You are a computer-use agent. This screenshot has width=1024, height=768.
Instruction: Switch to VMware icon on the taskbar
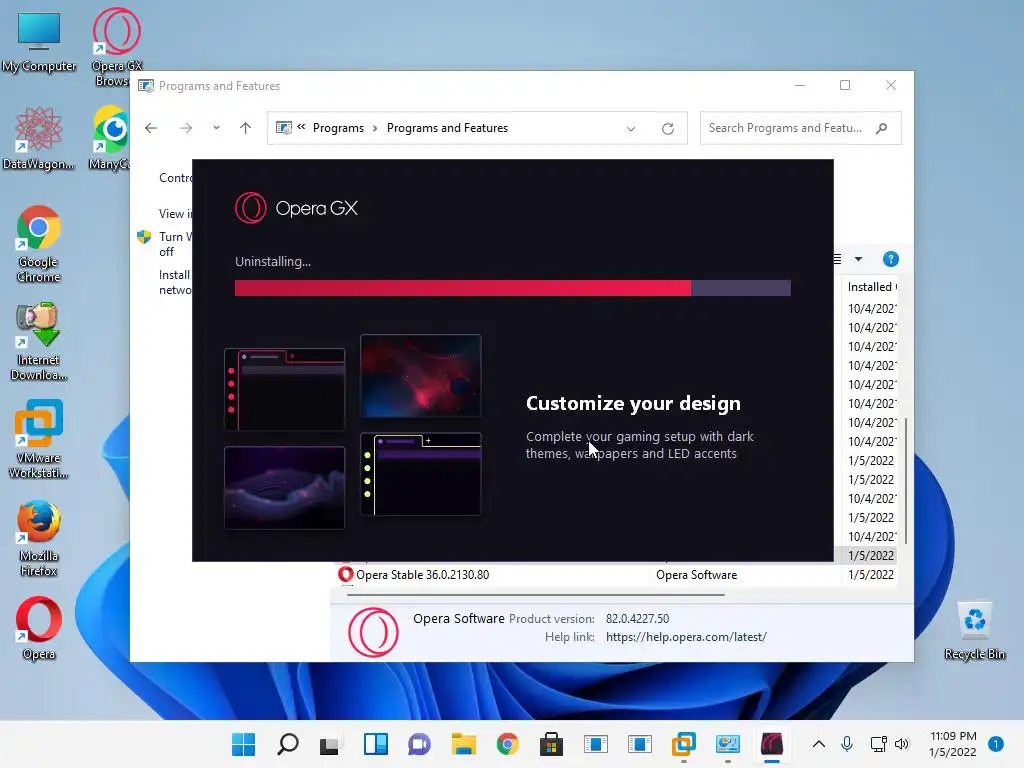[x=684, y=744]
